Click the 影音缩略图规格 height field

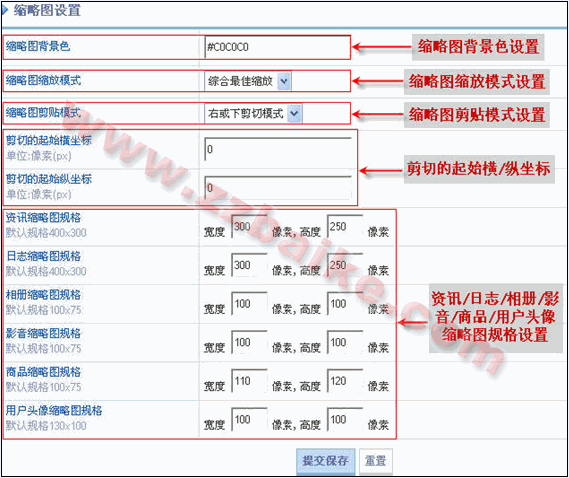tap(345, 342)
